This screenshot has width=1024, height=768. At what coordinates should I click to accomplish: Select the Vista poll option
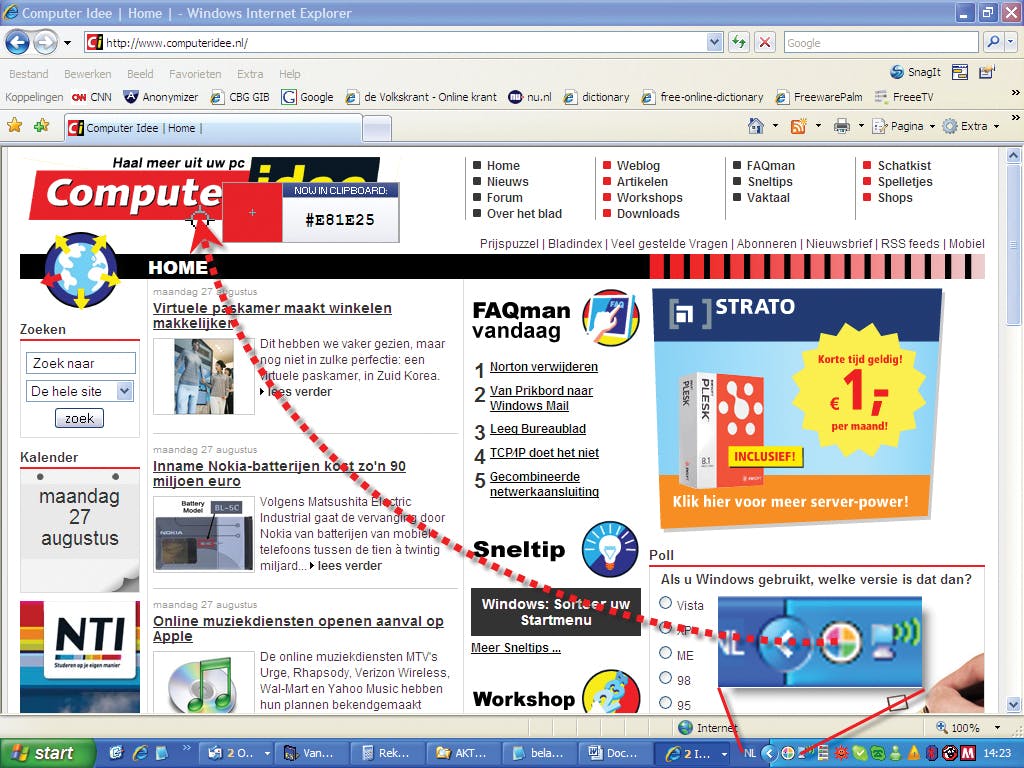point(665,603)
